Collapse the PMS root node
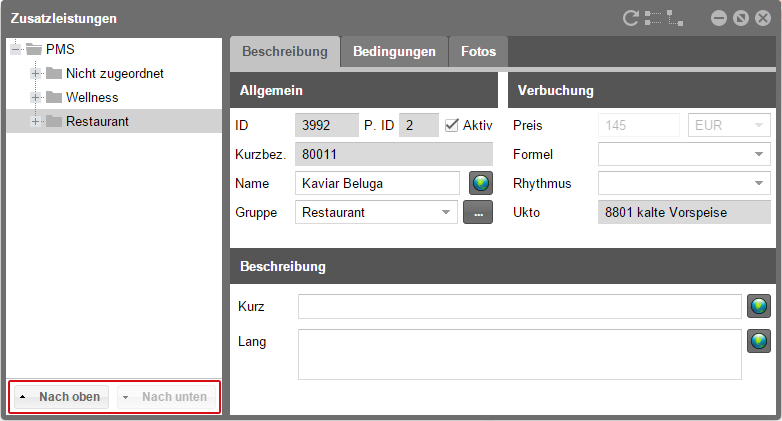 click(x=15, y=50)
